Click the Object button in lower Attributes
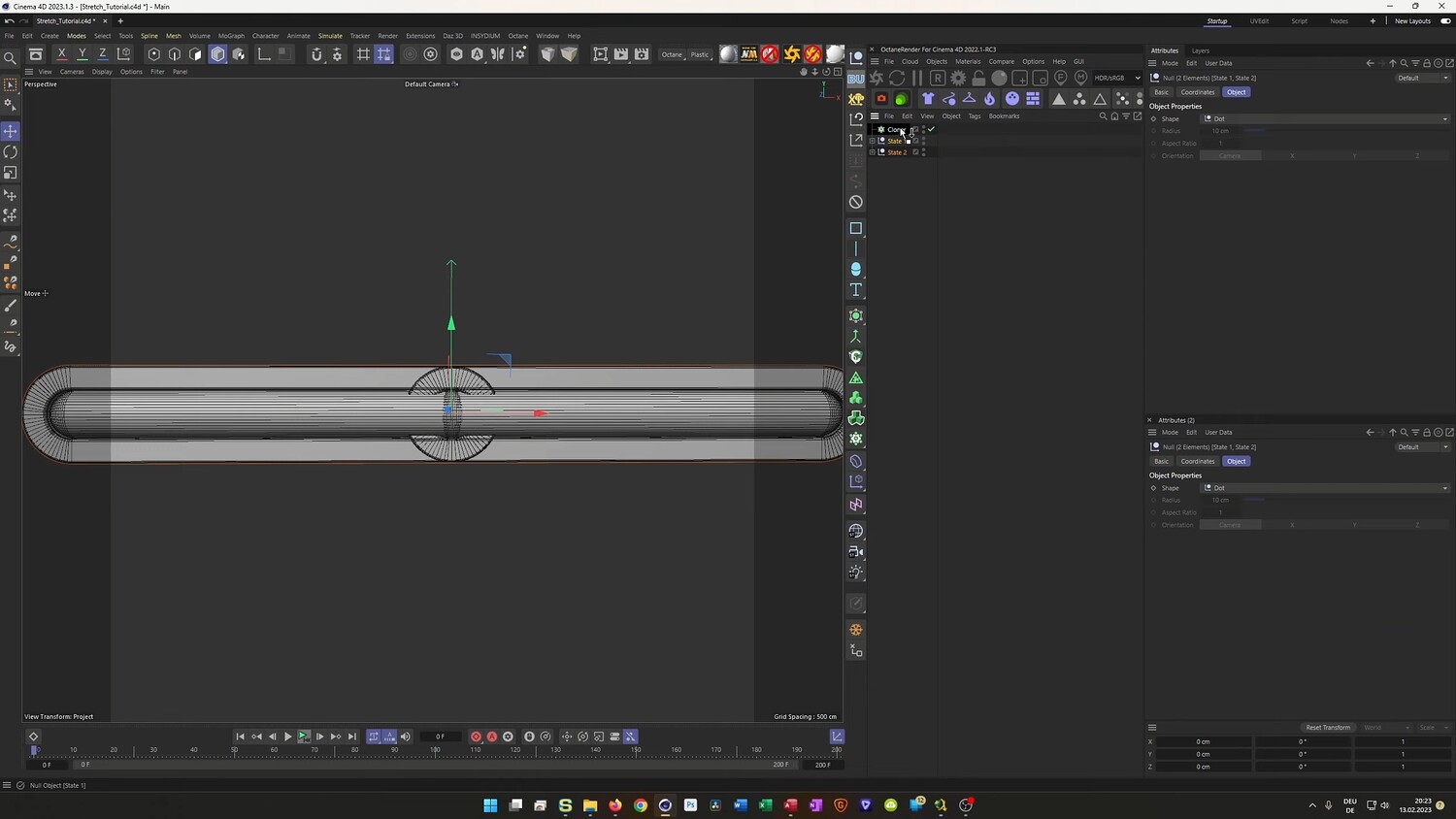This screenshot has width=1456, height=819. pyautogui.click(x=1236, y=462)
